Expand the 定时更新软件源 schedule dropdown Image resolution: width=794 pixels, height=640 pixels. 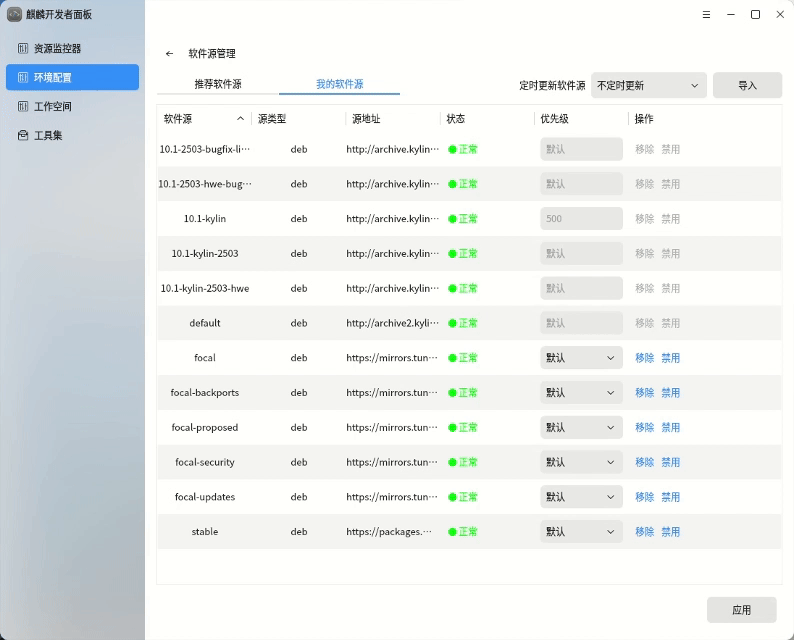(x=648, y=86)
